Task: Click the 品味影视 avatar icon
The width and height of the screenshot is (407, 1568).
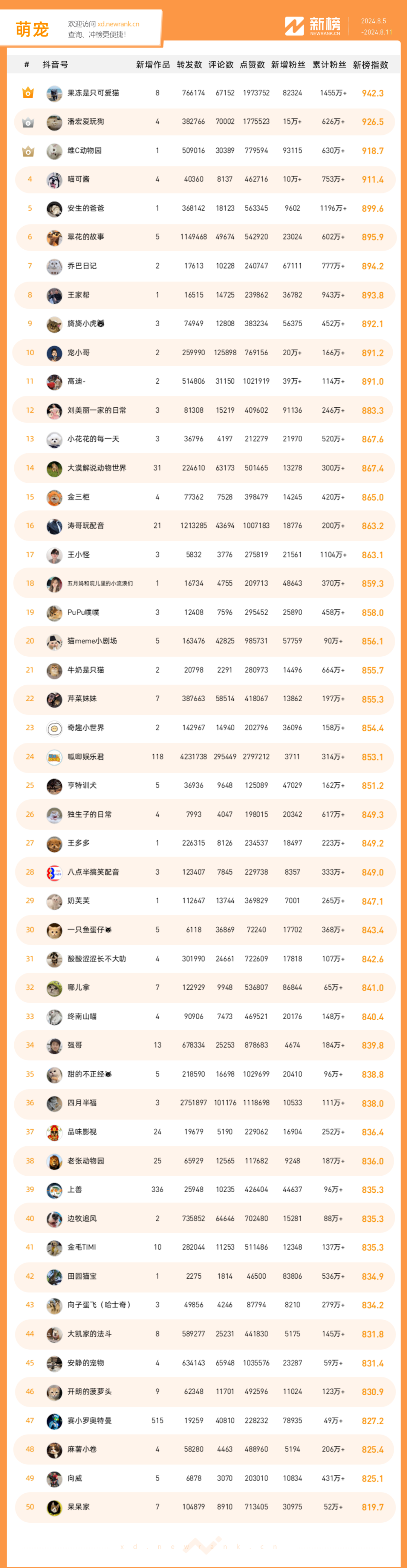Action: coord(54,1132)
